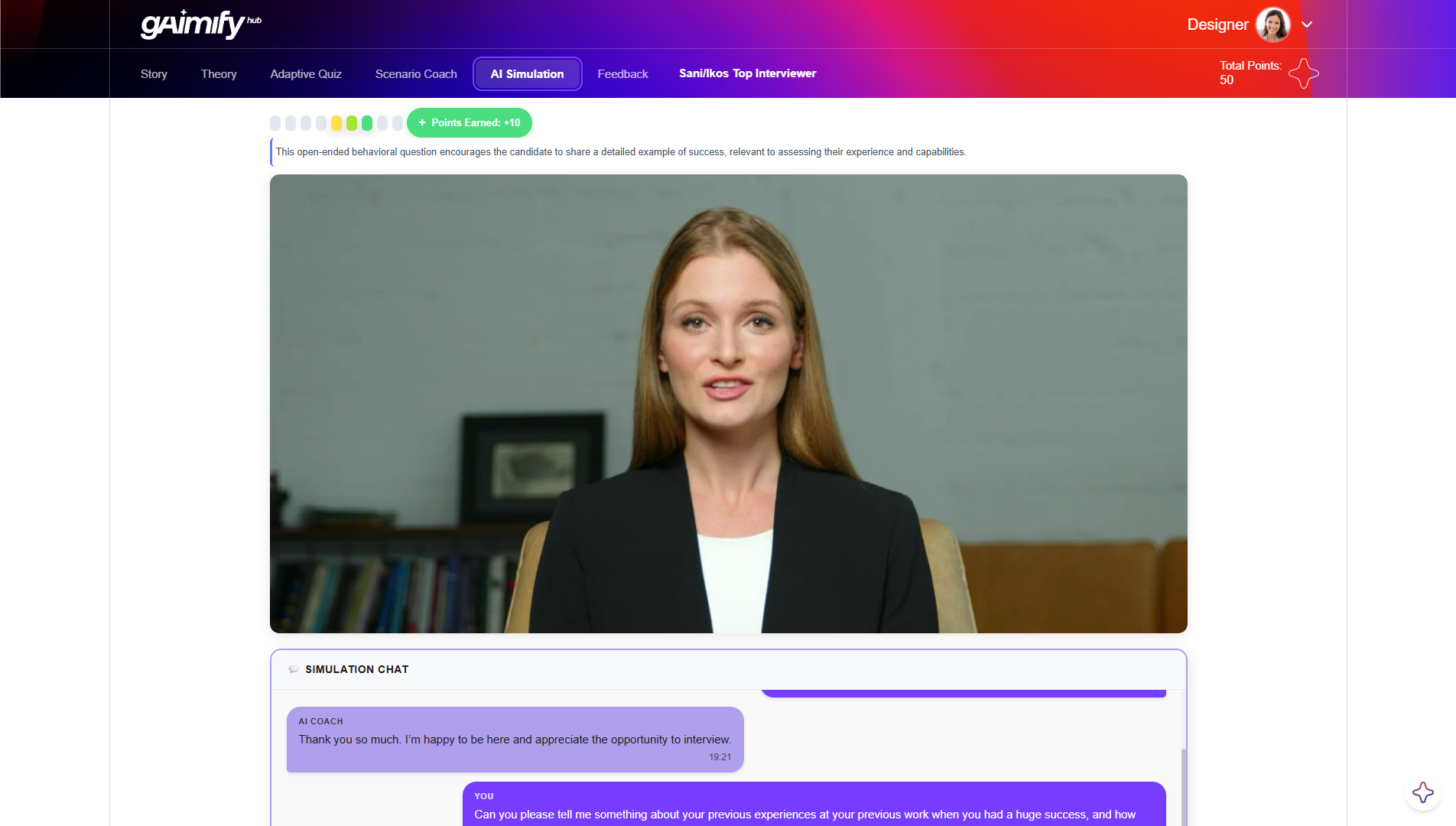Navigate to the Feedback tab

622,74
